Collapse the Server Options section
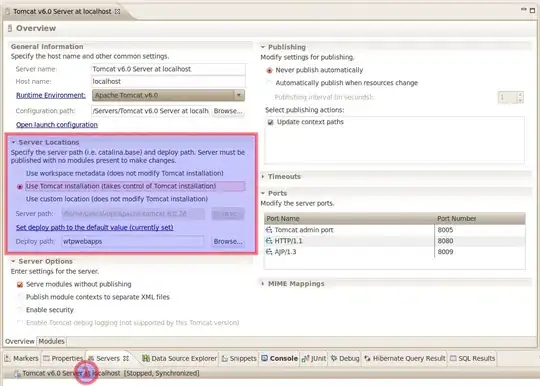The image size is (540, 386). pos(13,261)
